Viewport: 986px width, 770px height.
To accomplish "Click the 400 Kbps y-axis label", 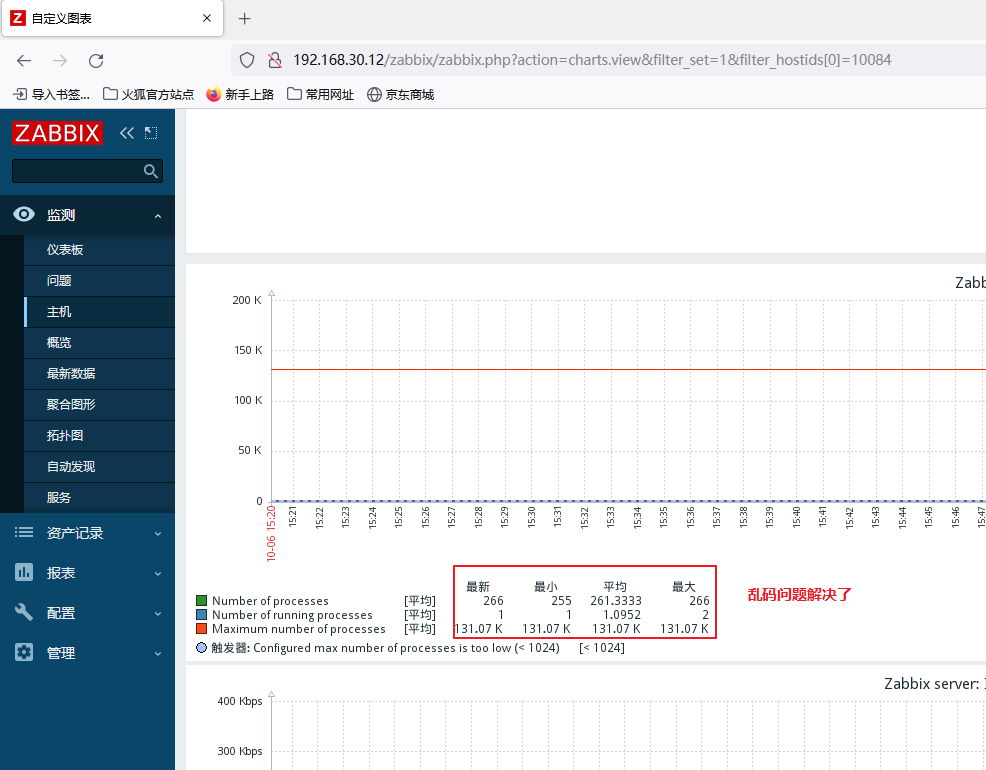I will click(240, 701).
